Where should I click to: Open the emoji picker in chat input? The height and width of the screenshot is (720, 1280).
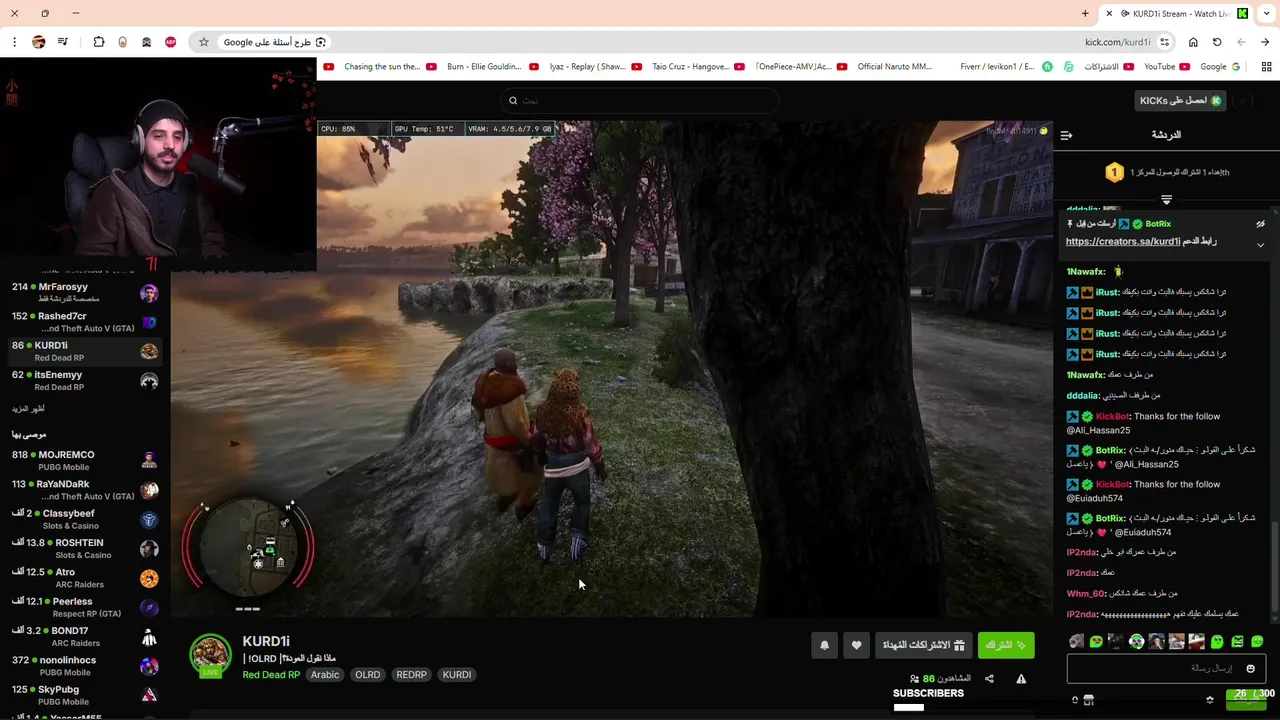tap(1250, 668)
